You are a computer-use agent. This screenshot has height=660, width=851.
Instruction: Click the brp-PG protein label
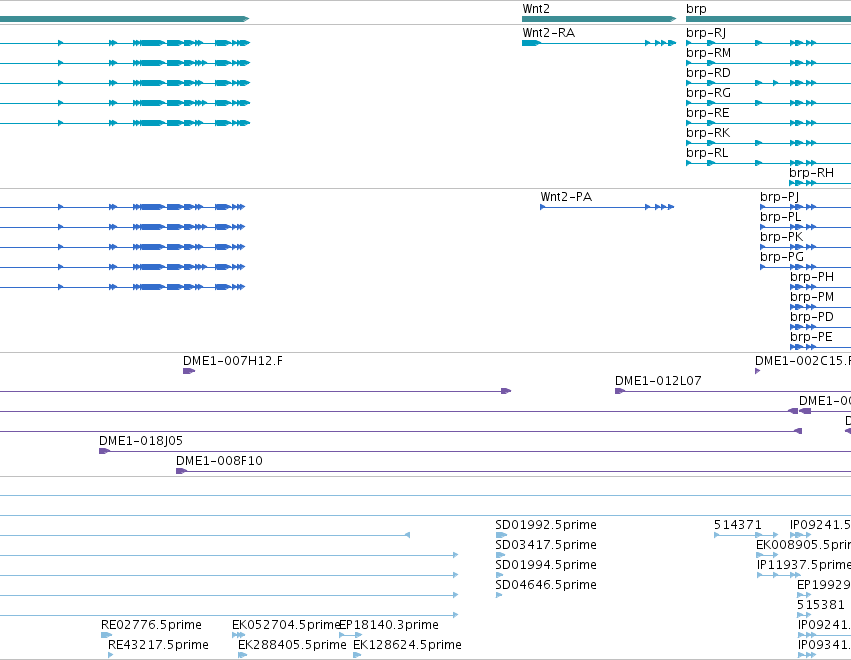(x=782, y=257)
